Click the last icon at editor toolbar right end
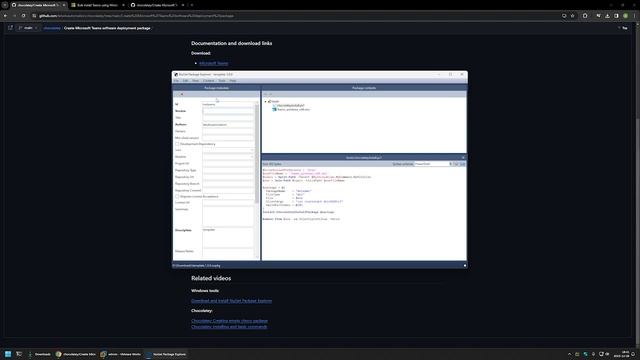Viewport: 640px width, 360px height. 462,164
